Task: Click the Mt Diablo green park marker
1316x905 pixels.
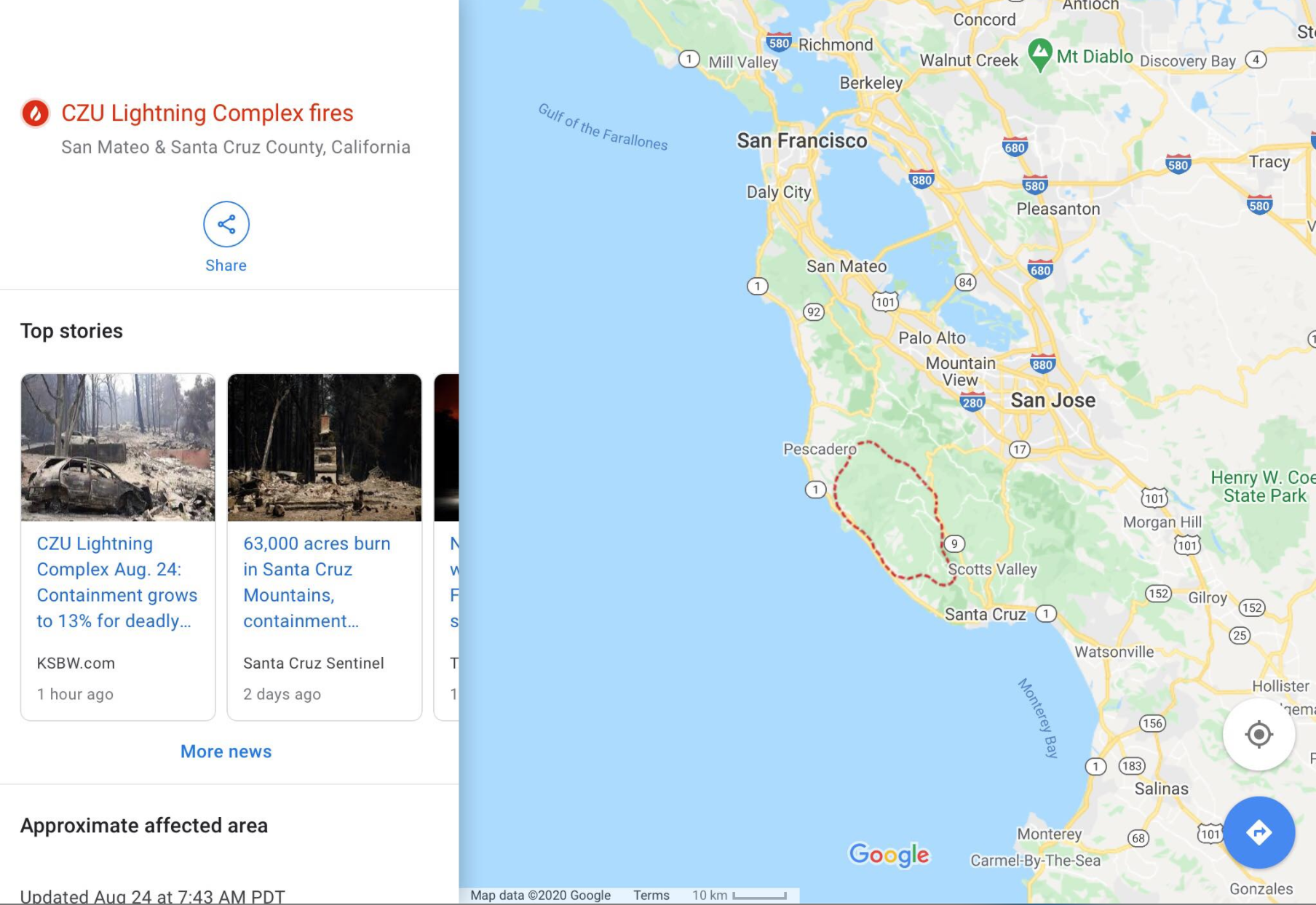Action: [1040, 54]
